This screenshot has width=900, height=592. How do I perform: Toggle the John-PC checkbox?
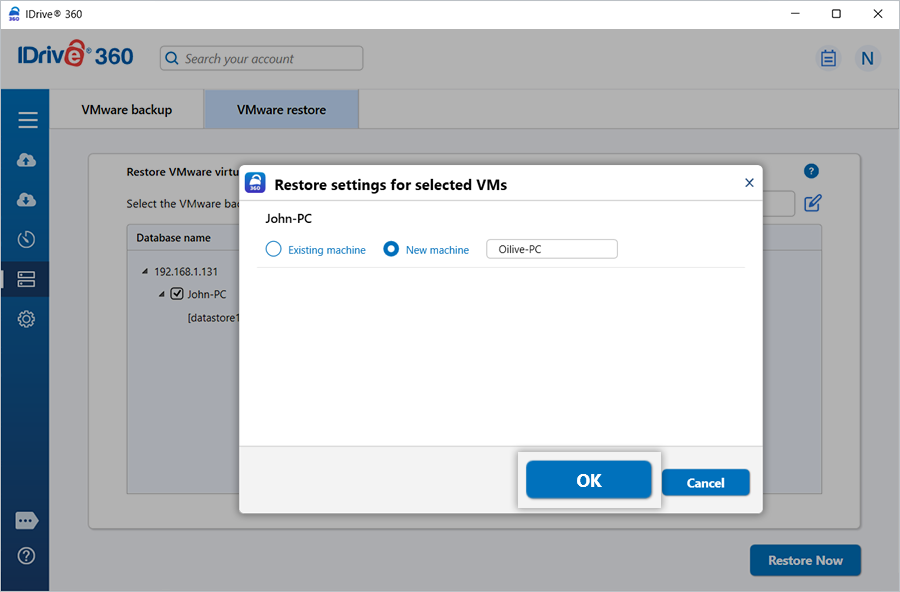point(177,294)
